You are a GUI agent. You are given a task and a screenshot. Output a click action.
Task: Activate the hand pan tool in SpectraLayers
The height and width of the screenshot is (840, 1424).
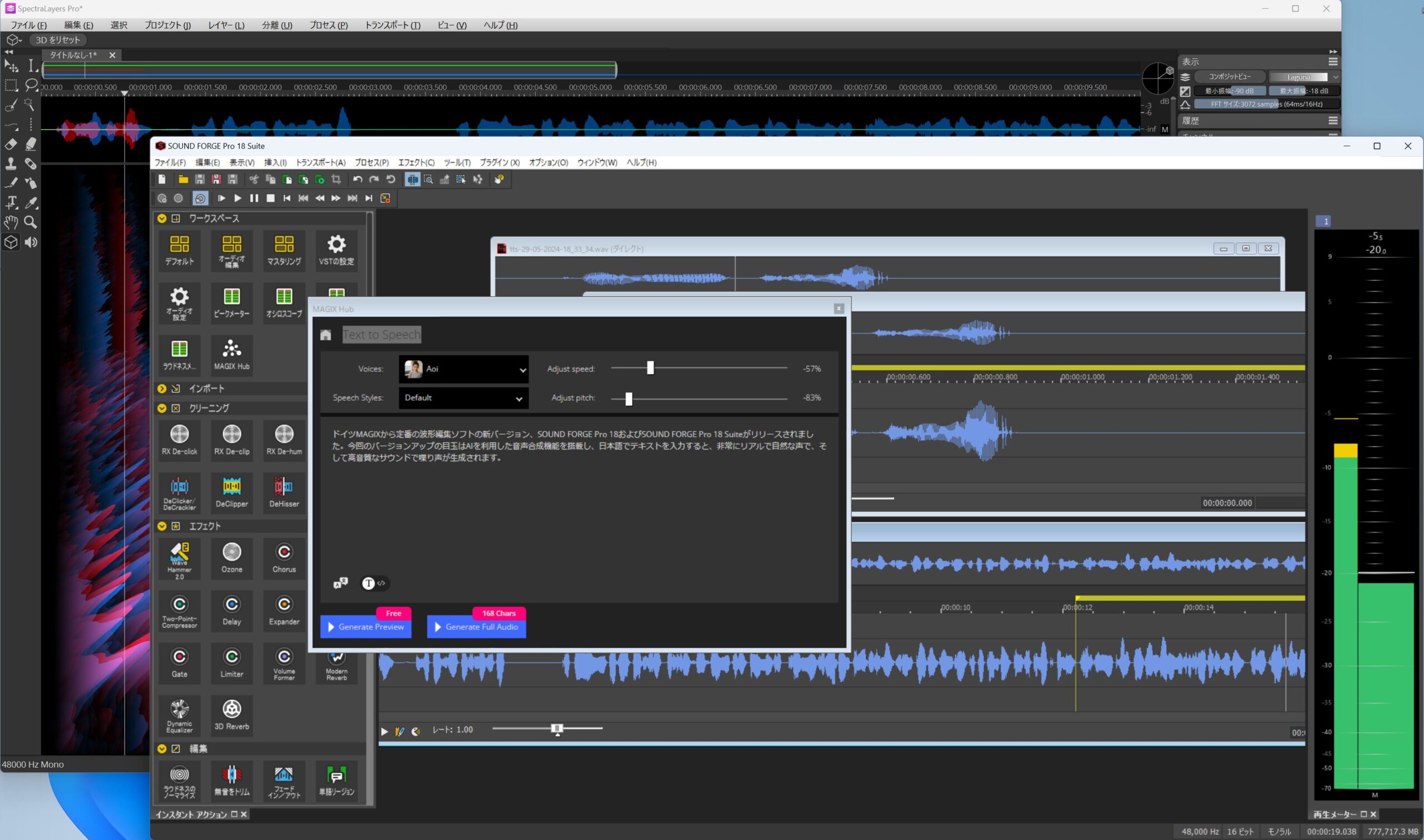(11, 222)
